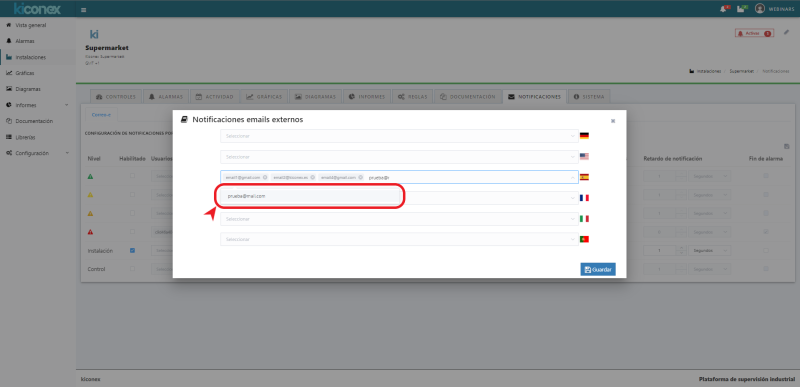This screenshot has height=387, width=800.
Task: Go to Vista general in sidebar
Action: click(31, 25)
